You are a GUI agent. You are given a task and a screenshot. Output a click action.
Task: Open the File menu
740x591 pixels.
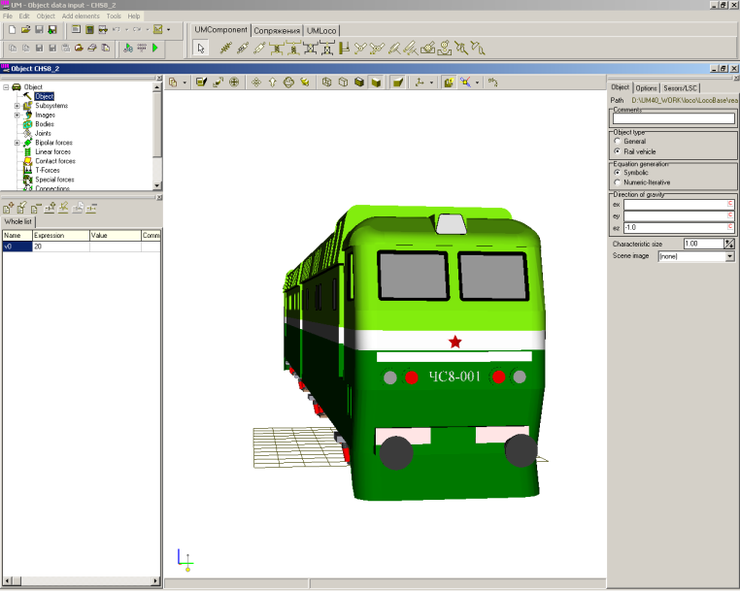point(8,16)
